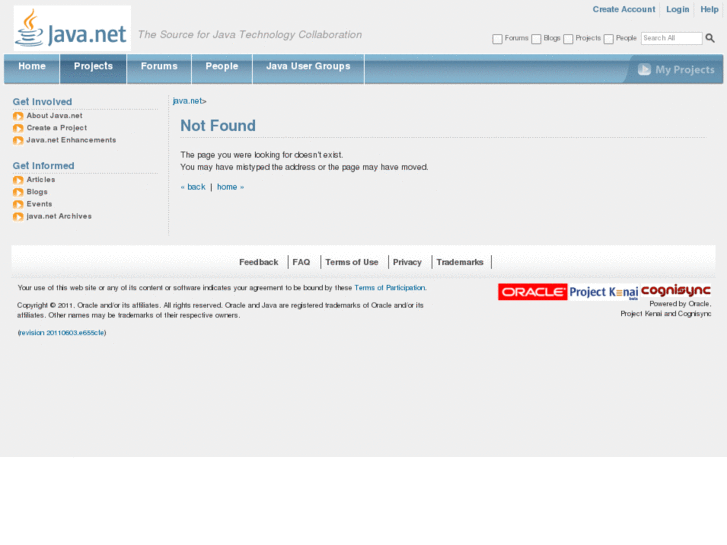Click the Get Informed heading
Screen dimensions: 727x545
pyautogui.click(x=43, y=166)
